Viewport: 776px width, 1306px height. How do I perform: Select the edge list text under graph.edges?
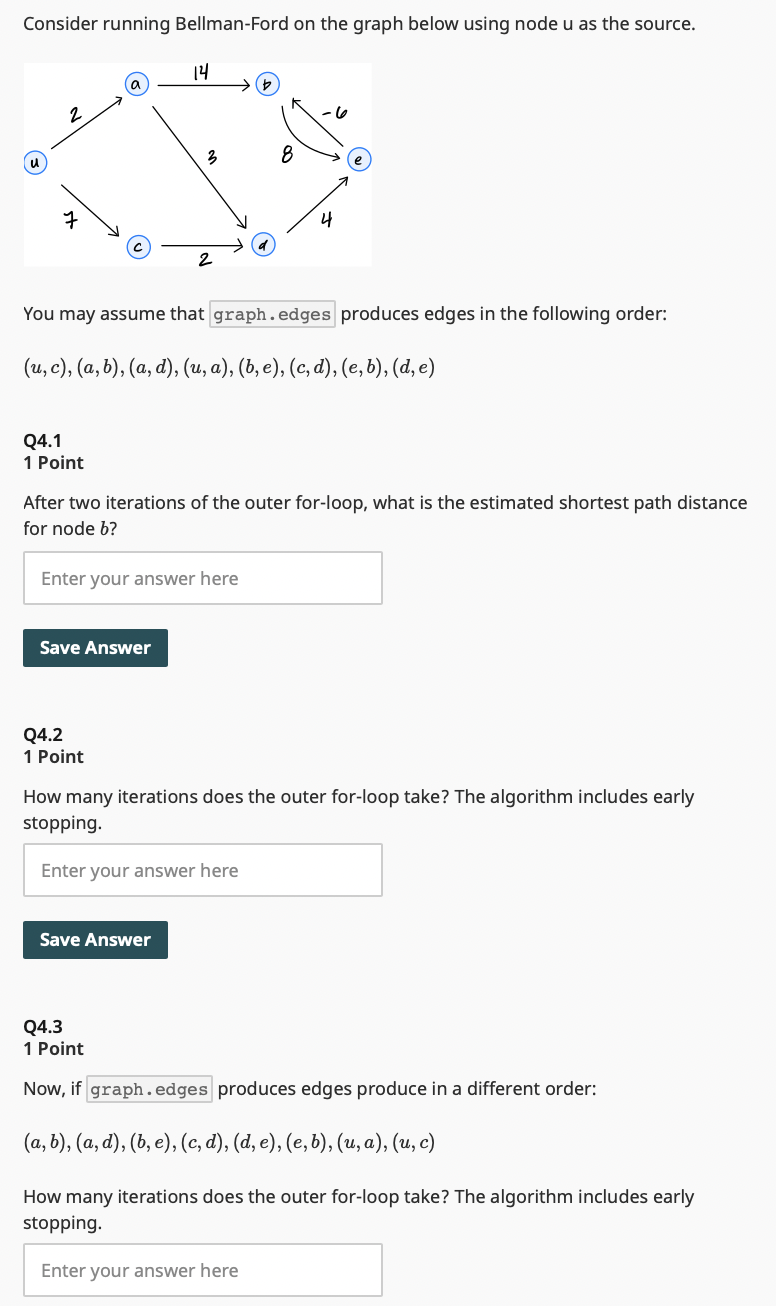tap(228, 367)
